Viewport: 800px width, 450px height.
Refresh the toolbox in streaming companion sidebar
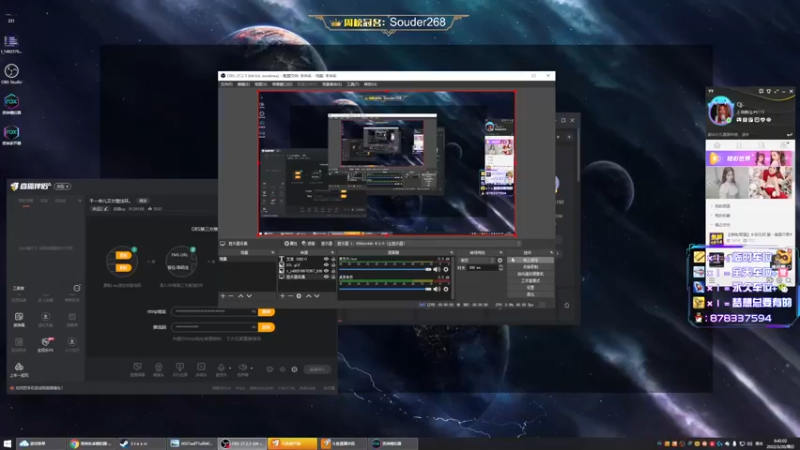click(77, 288)
